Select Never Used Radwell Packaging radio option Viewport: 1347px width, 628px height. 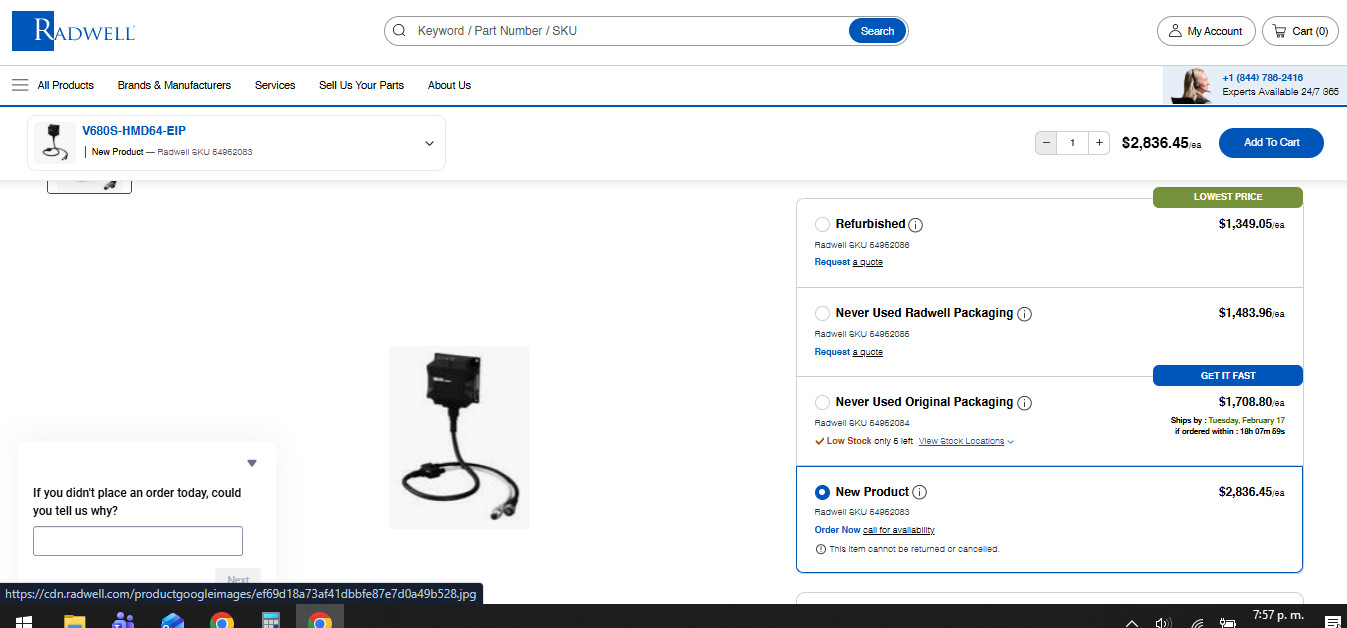pyautogui.click(x=822, y=314)
